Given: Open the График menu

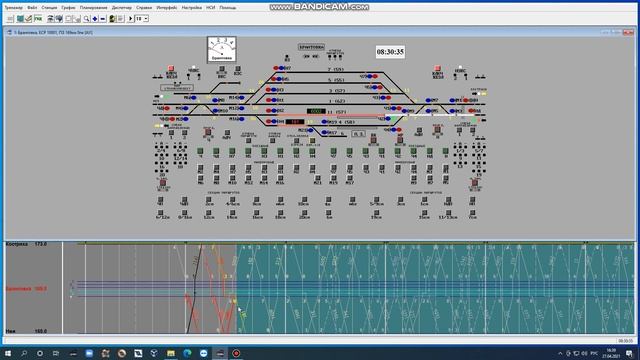Looking at the screenshot, I should (x=69, y=7).
